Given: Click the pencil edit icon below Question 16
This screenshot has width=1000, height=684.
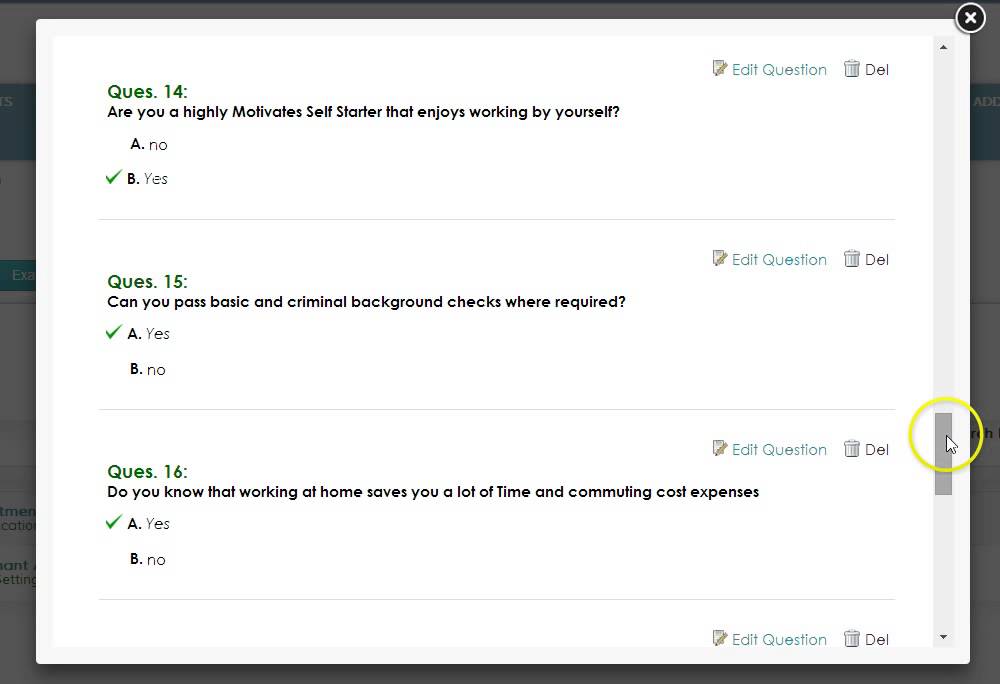Looking at the screenshot, I should pyautogui.click(x=720, y=638).
